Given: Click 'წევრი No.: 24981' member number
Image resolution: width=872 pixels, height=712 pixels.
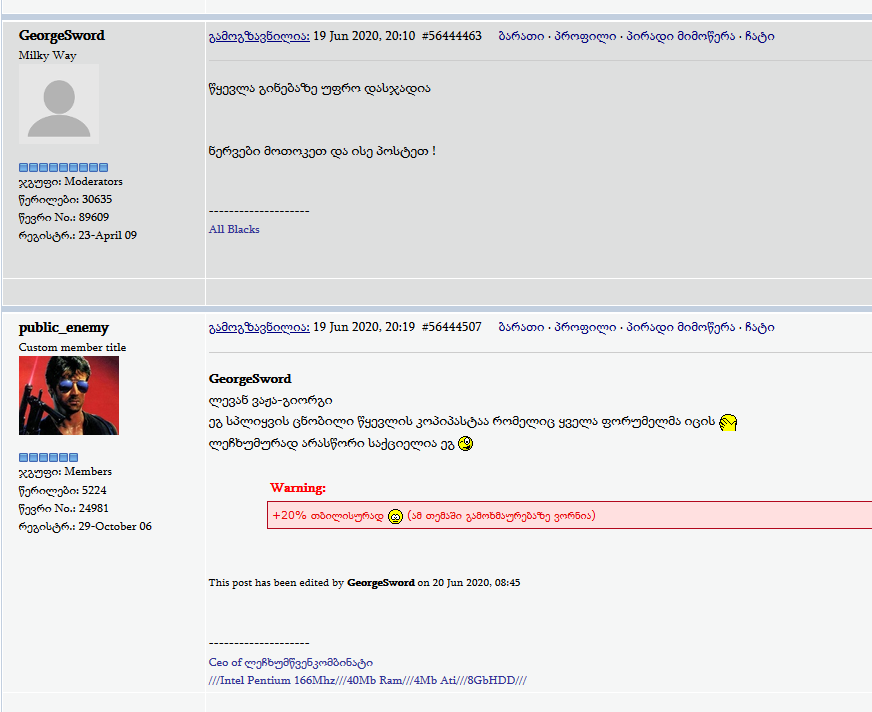Looking at the screenshot, I should (x=64, y=508).
